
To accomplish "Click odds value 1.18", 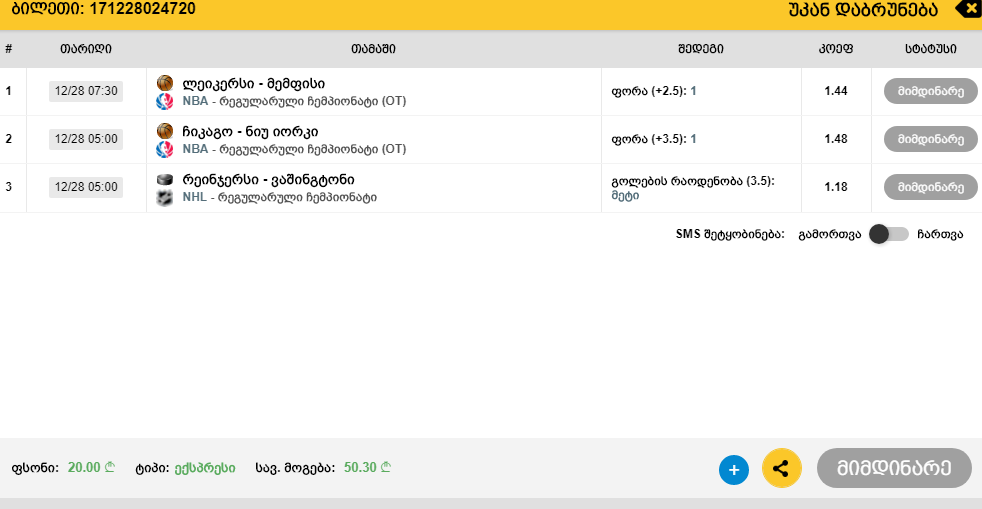I will tap(835, 187).
